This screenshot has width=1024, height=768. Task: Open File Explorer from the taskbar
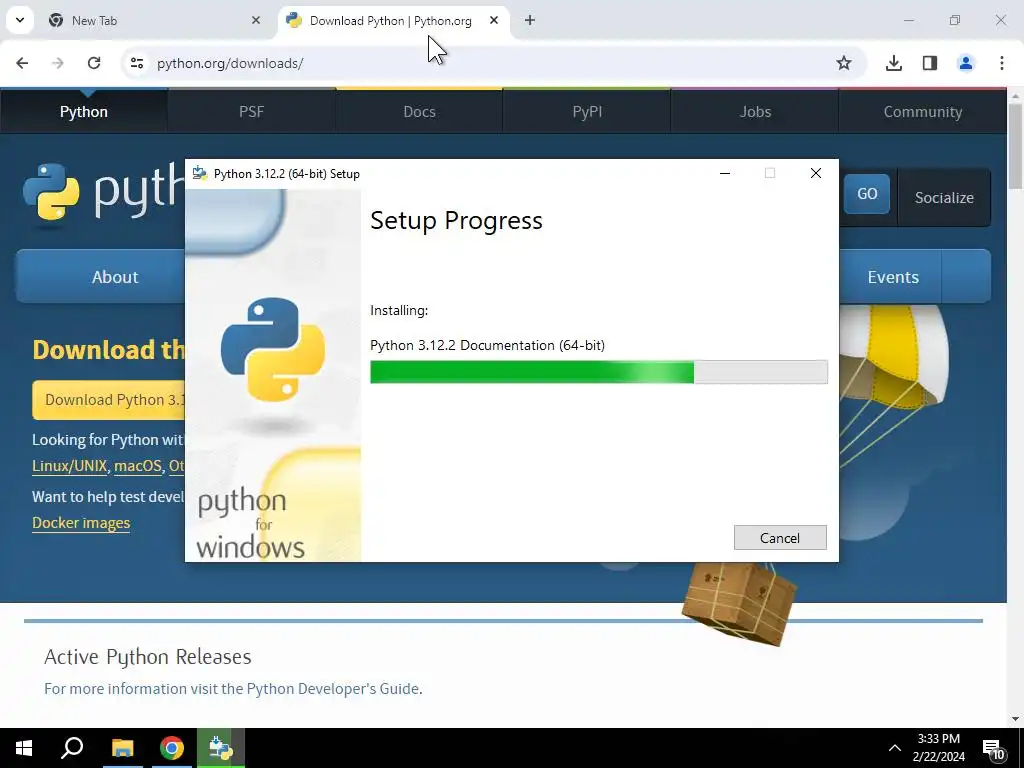[x=122, y=748]
